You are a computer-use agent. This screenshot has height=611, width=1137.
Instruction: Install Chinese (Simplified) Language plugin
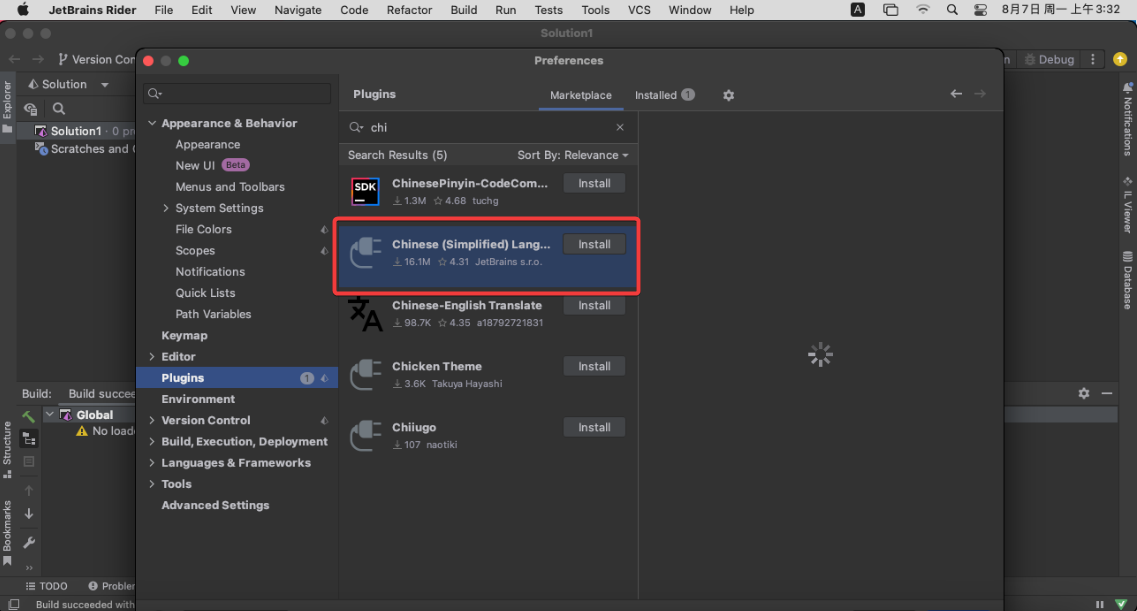594,244
